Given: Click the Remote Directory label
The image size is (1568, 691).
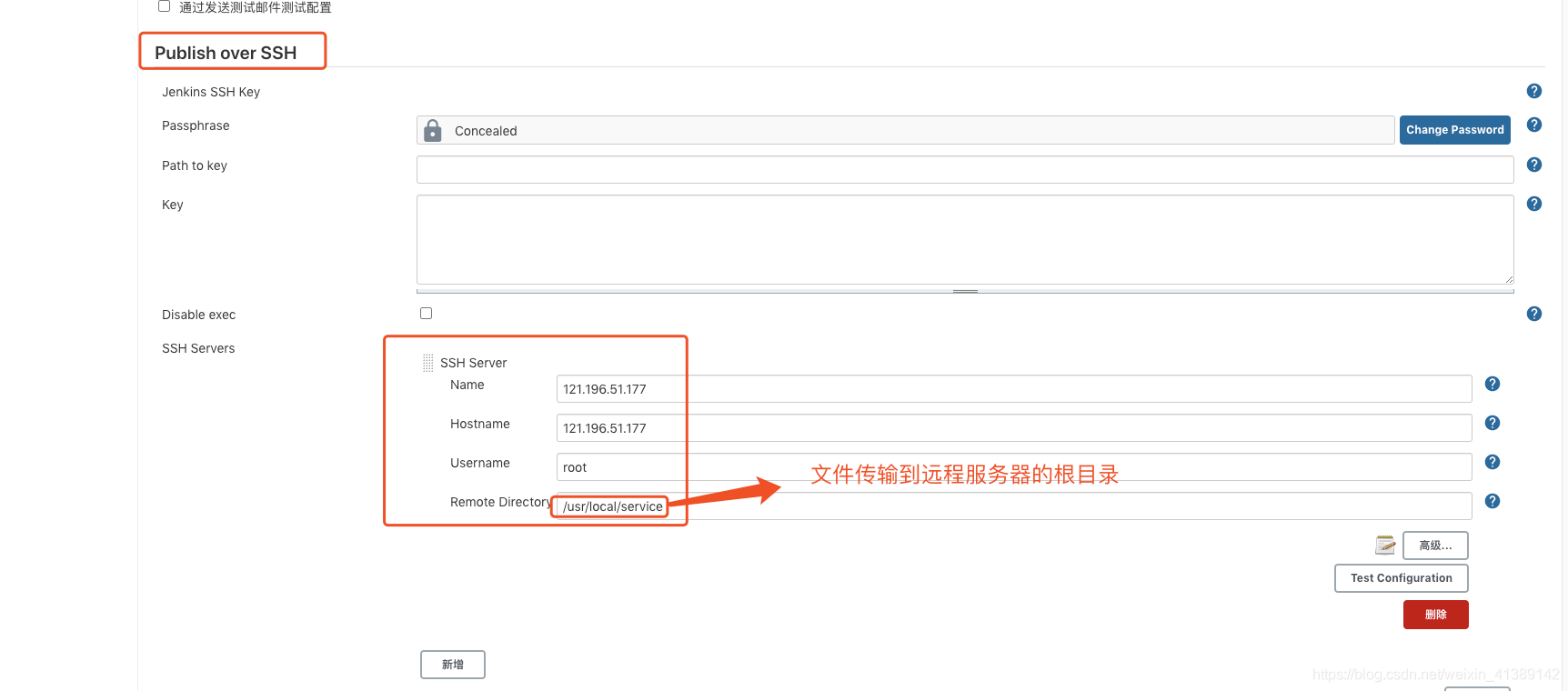Looking at the screenshot, I should (501, 502).
